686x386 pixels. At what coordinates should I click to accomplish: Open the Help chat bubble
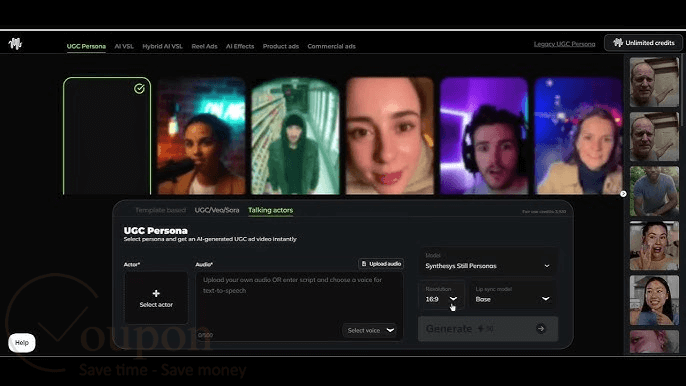pyautogui.click(x=22, y=343)
